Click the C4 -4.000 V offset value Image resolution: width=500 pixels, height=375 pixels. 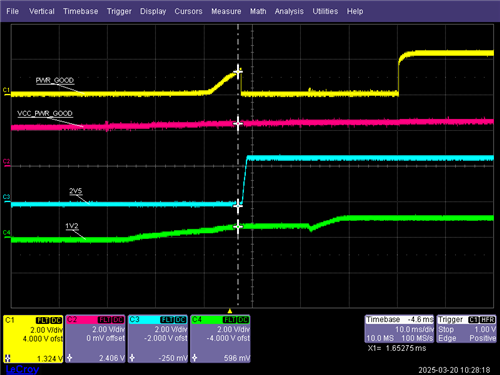(228, 338)
